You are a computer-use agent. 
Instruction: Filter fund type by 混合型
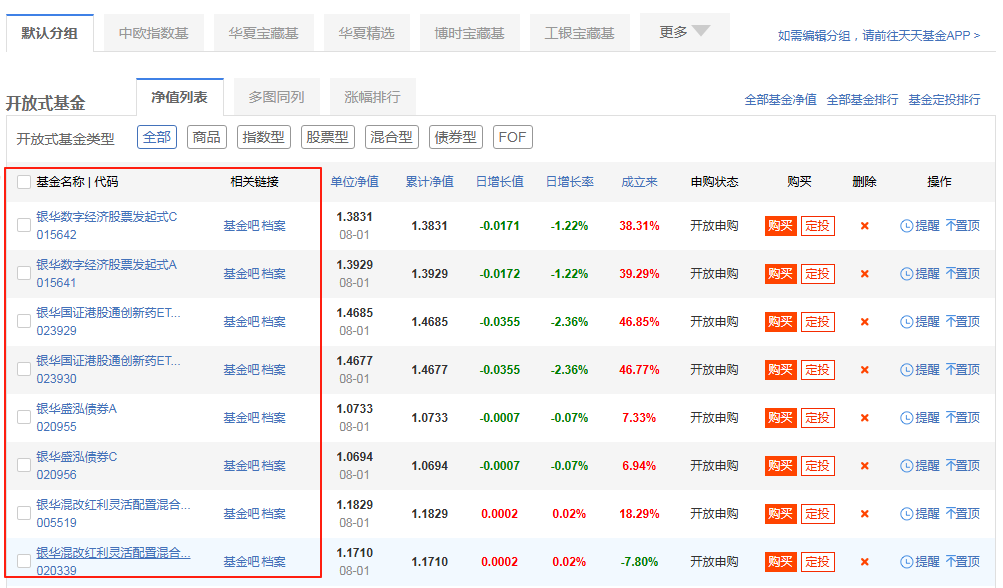point(391,137)
